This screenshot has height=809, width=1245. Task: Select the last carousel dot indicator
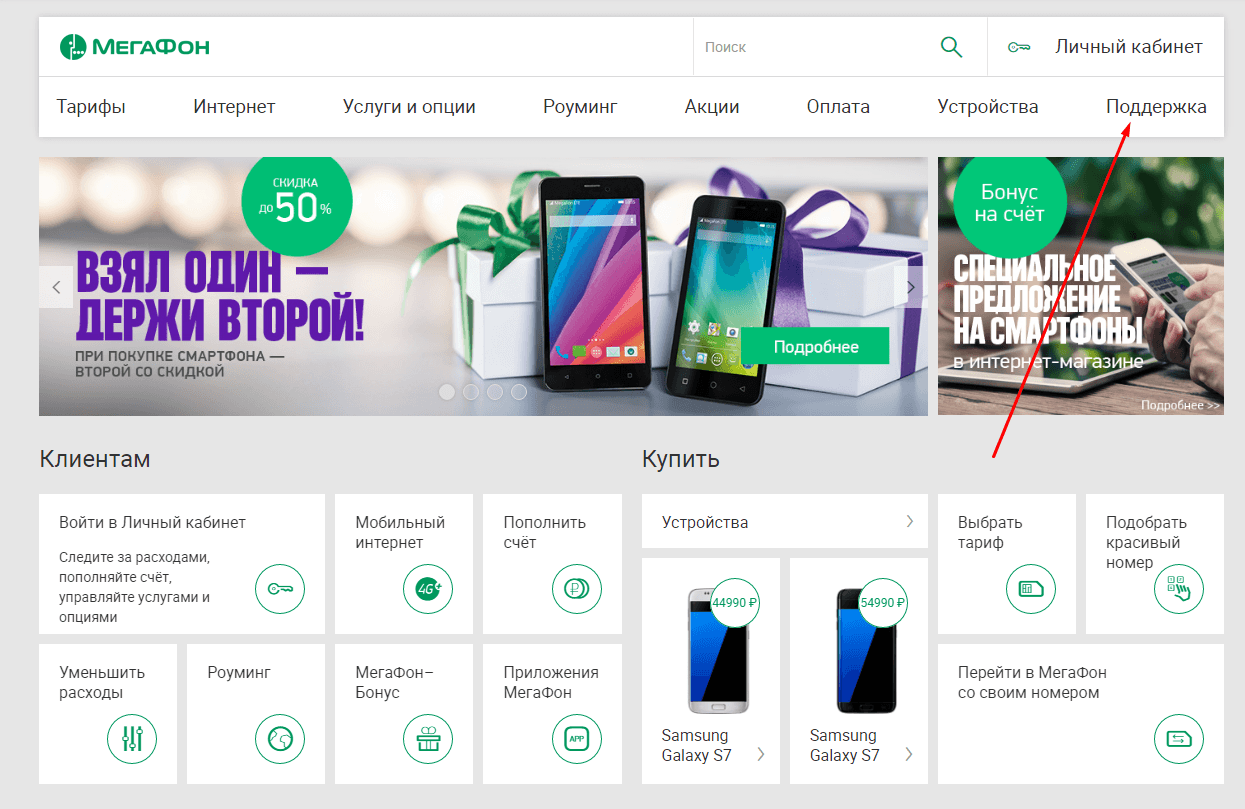click(x=519, y=392)
